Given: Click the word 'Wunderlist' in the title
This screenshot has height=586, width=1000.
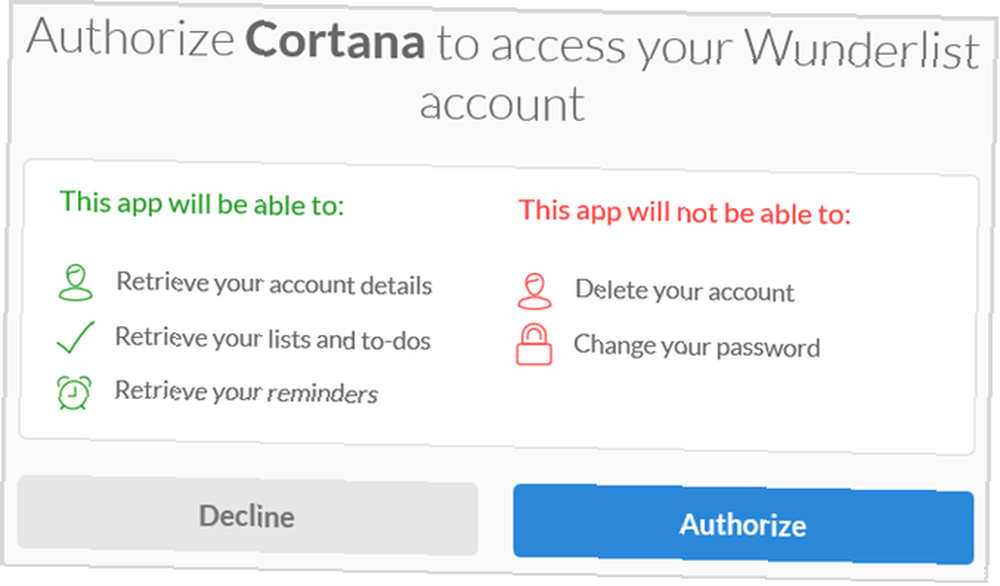Looking at the screenshot, I should click(x=862, y=48).
